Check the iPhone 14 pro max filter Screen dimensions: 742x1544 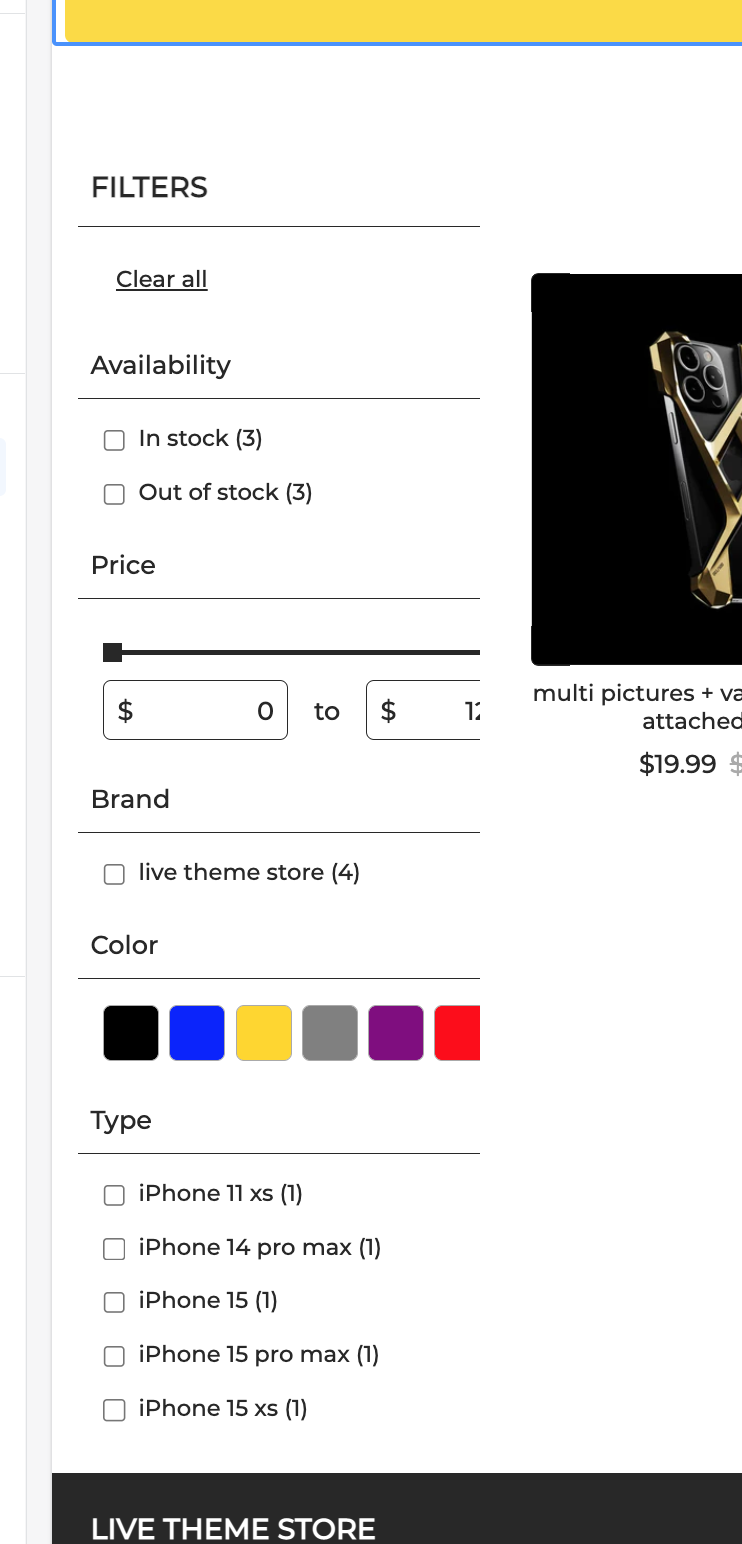[x=114, y=1248]
